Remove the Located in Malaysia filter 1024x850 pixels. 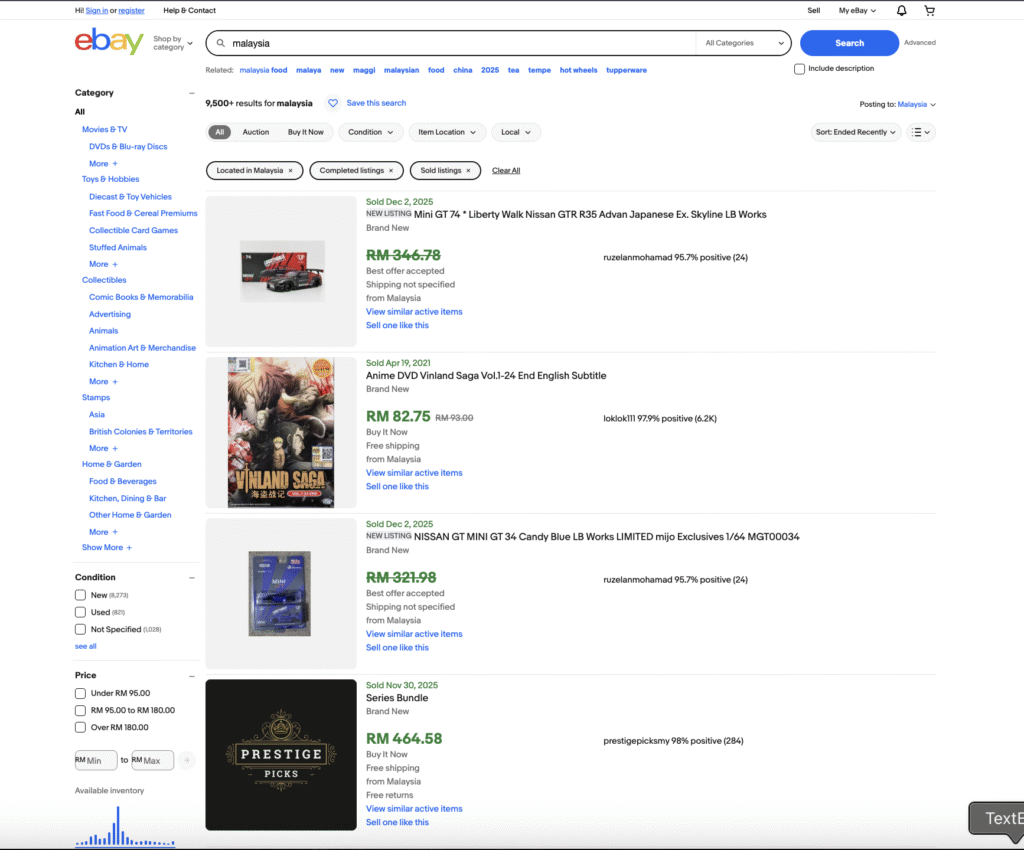coord(290,171)
